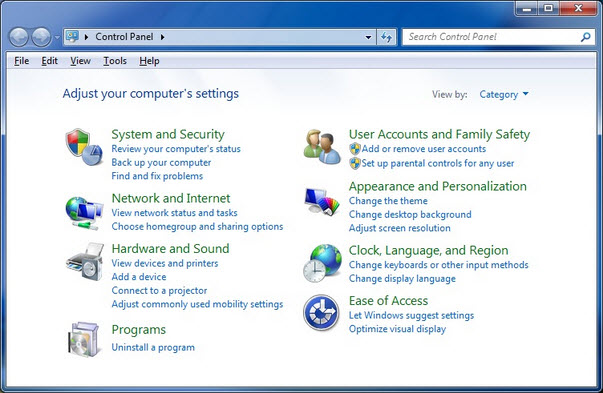Expand the arrow before Control Panel breadcrumb
This screenshot has height=393, width=603.
(87, 37)
